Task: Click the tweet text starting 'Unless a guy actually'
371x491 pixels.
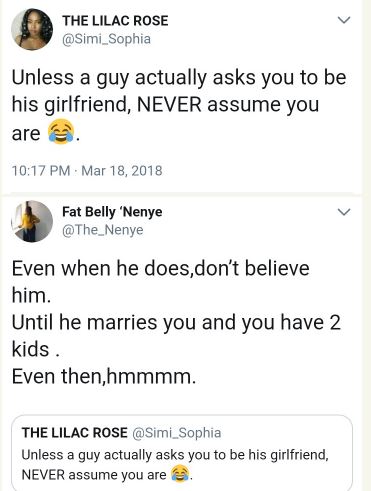Action: (x=179, y=105)
